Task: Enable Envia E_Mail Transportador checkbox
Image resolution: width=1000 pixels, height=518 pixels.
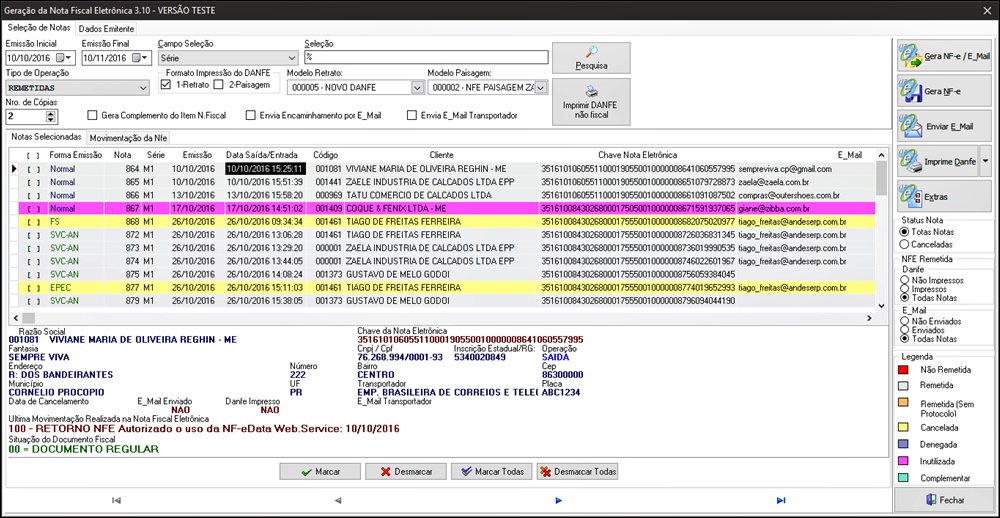Action: [412, 115]
